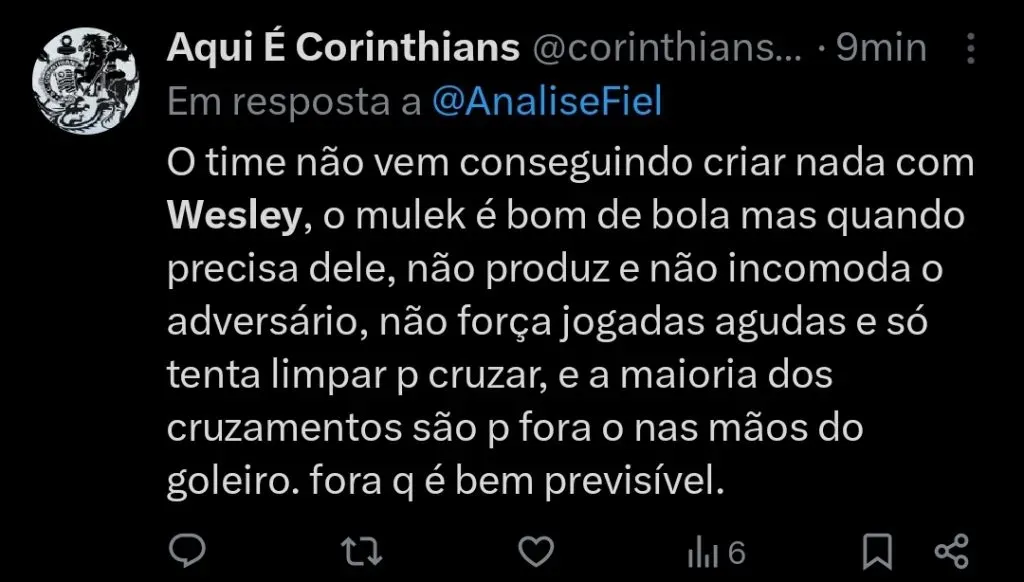1024x582 pixels.
Task: Click the 9min timestamp
Action: click(881, 47)
